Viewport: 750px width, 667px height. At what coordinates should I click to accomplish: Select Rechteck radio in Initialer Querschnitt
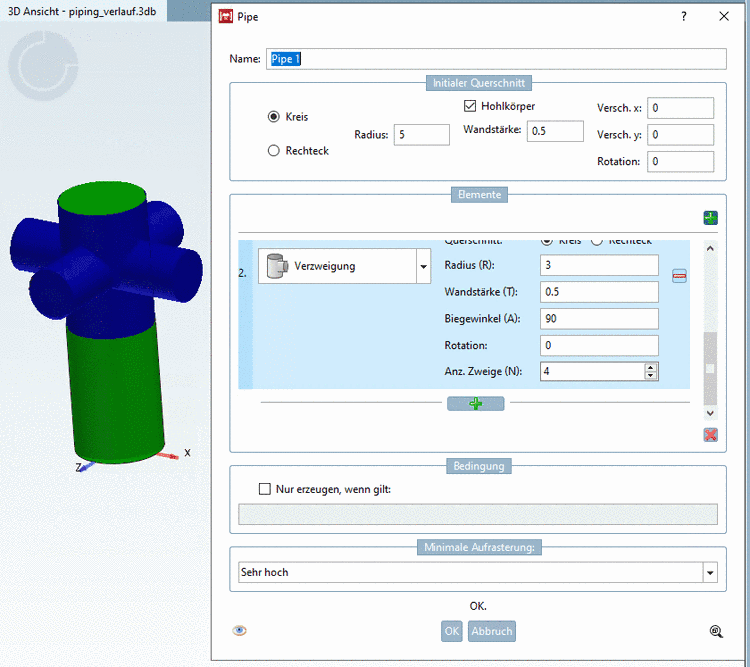pyautogui.click(x=274, y=151)
